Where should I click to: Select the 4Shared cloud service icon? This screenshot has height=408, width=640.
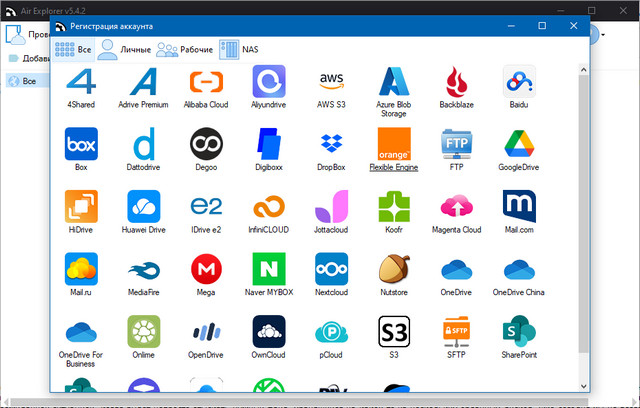click(81, 81)
